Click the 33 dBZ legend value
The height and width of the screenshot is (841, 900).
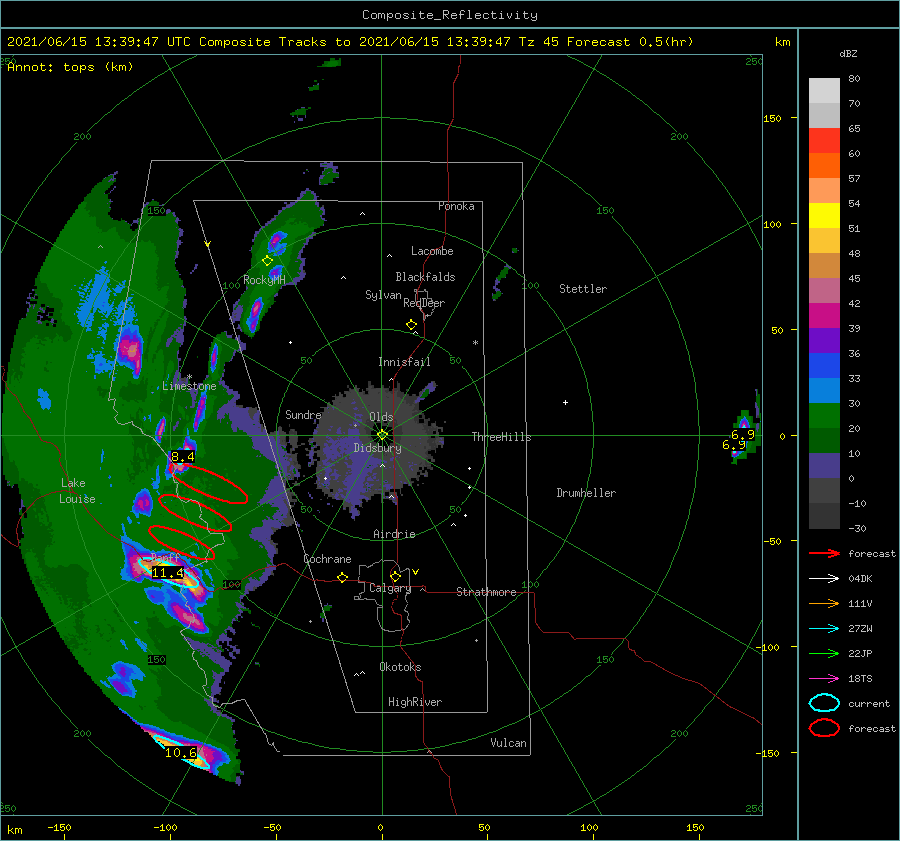pos(854,378)
